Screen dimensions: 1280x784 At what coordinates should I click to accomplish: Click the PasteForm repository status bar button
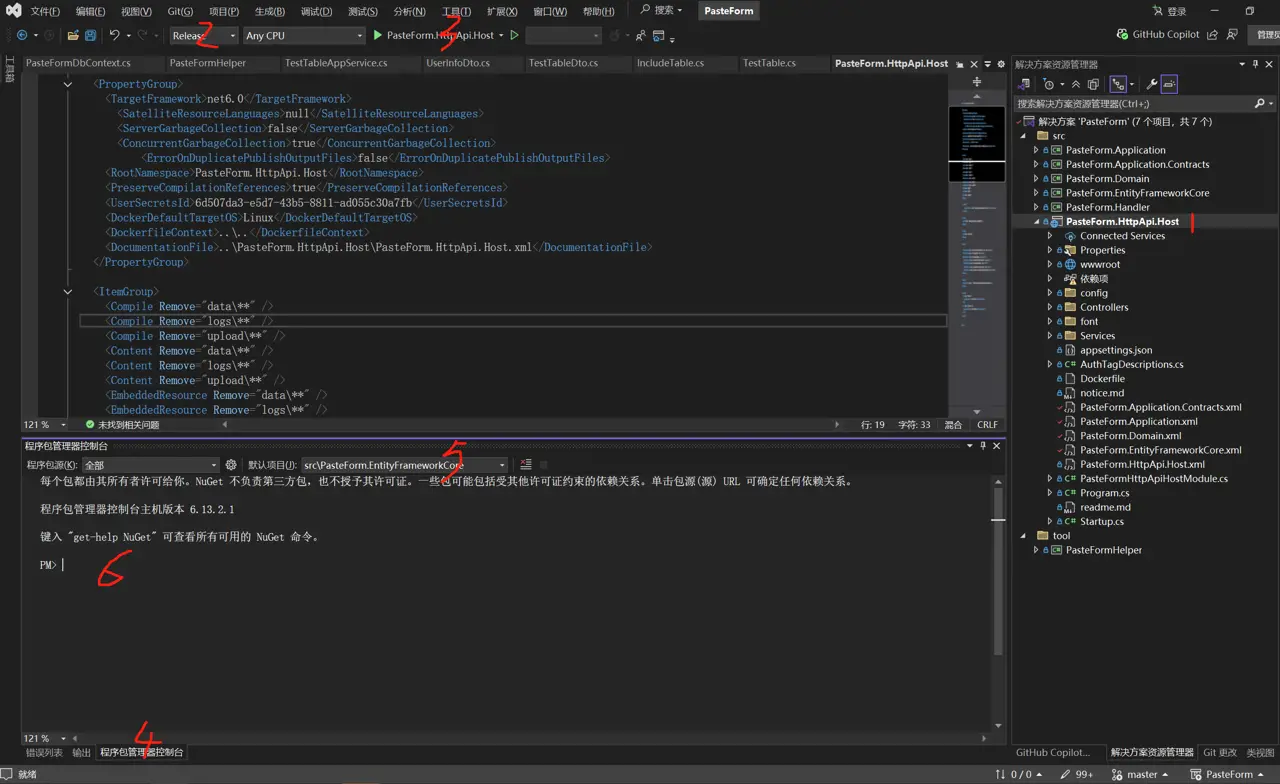[x=1228, y=774]
